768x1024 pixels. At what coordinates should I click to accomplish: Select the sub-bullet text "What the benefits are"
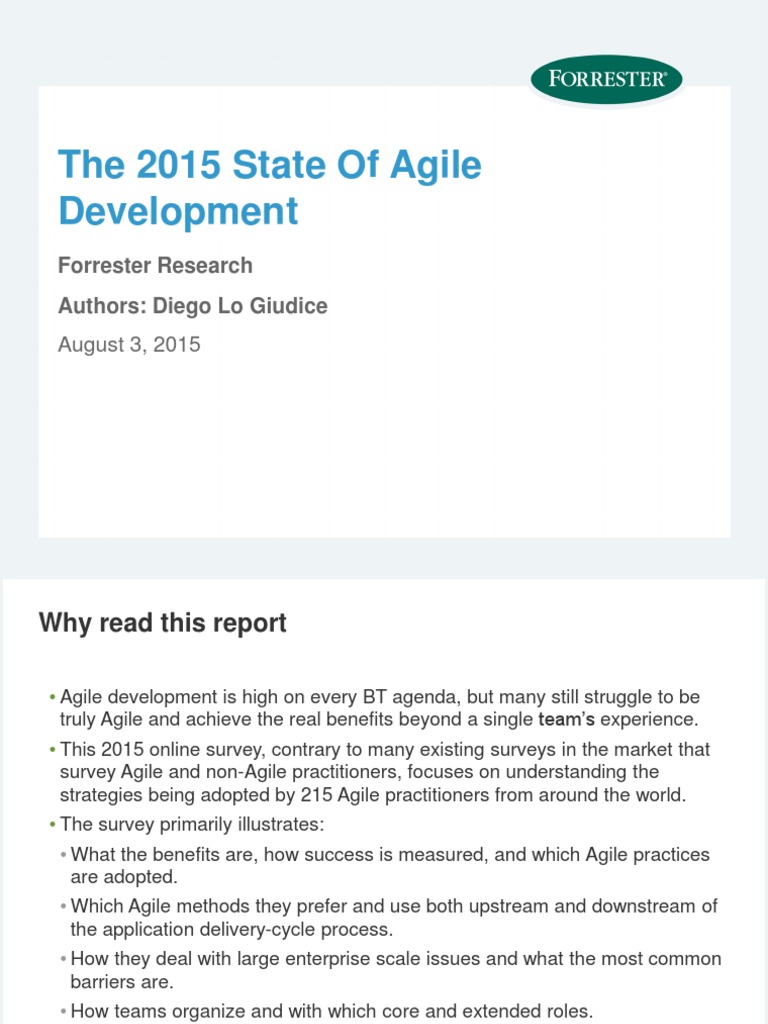pos(390,865)
